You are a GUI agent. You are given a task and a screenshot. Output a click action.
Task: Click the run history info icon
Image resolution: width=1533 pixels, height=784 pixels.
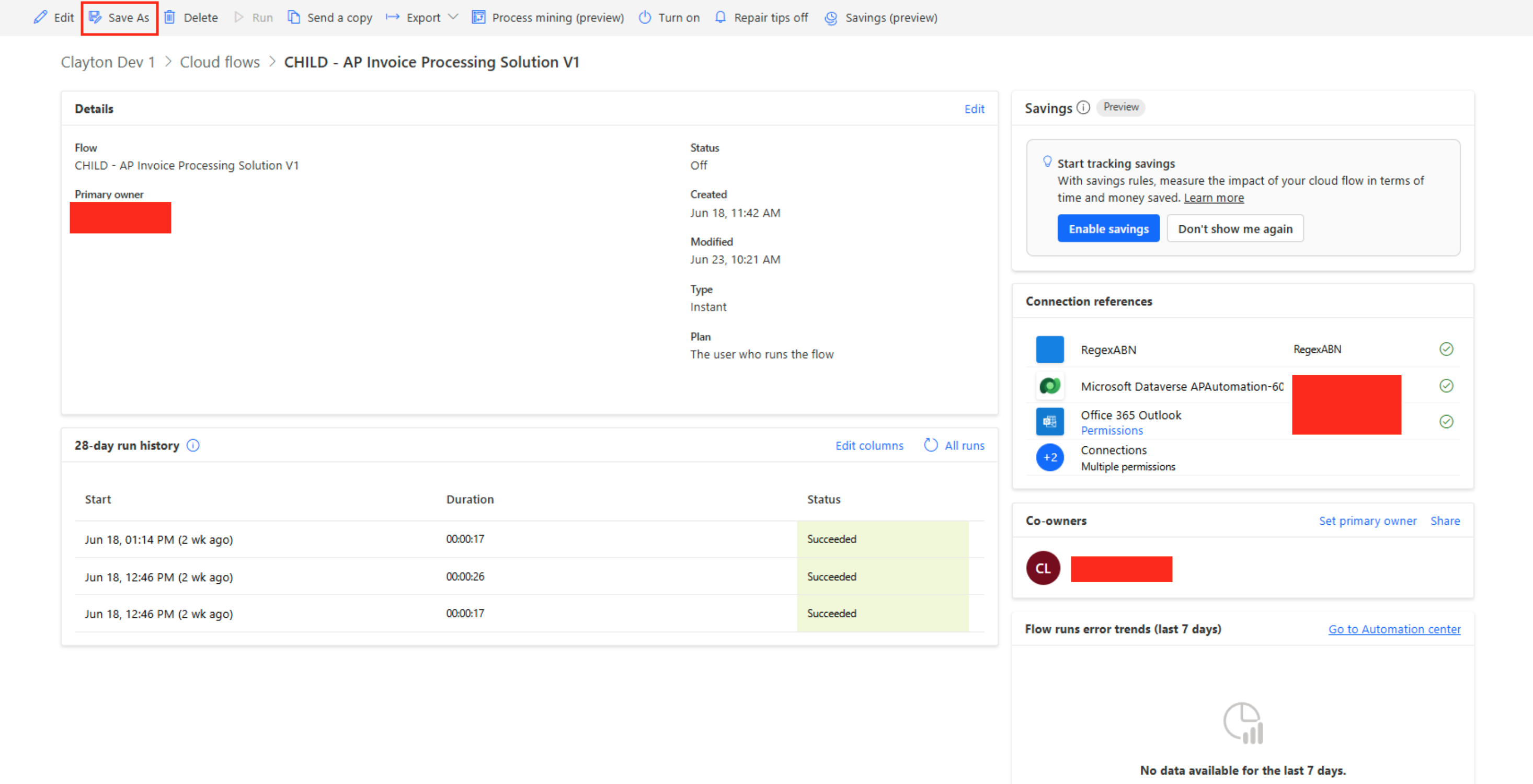[193, 445]
